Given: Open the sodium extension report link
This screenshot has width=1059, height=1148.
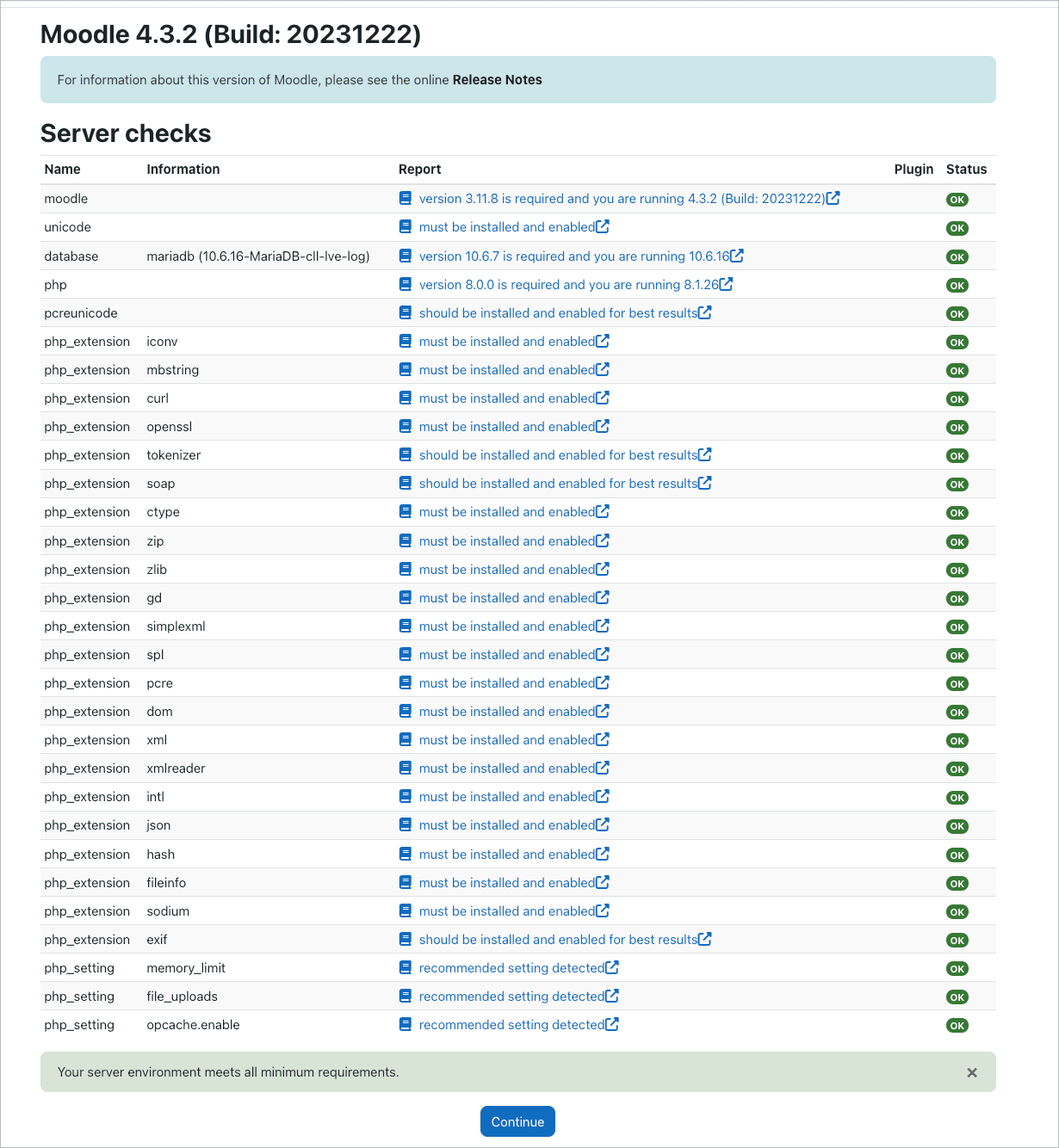Looking at the screenshot, I should (x=506, y=911).
